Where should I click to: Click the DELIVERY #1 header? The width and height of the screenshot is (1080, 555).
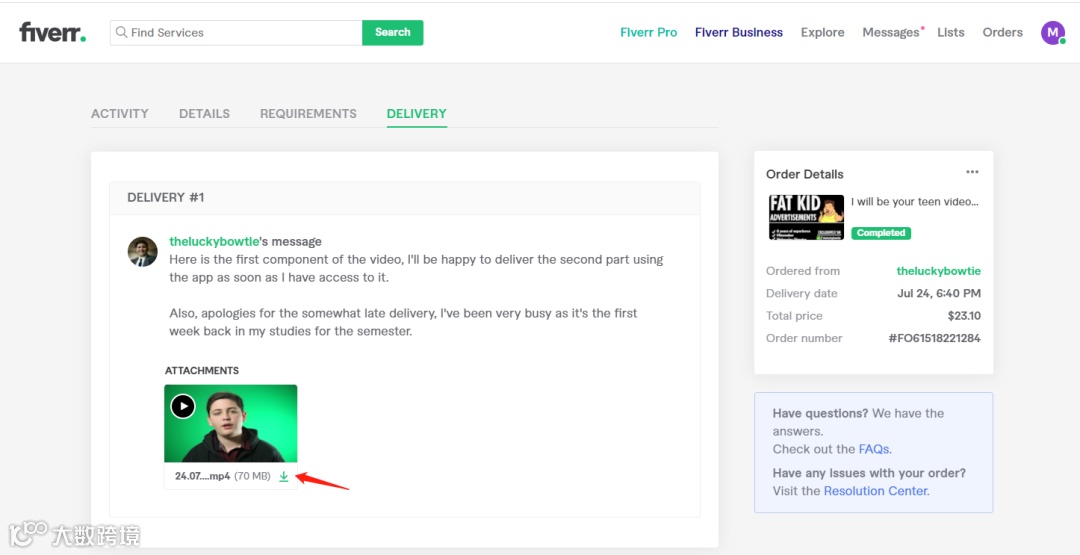click(x=166, y=198)
